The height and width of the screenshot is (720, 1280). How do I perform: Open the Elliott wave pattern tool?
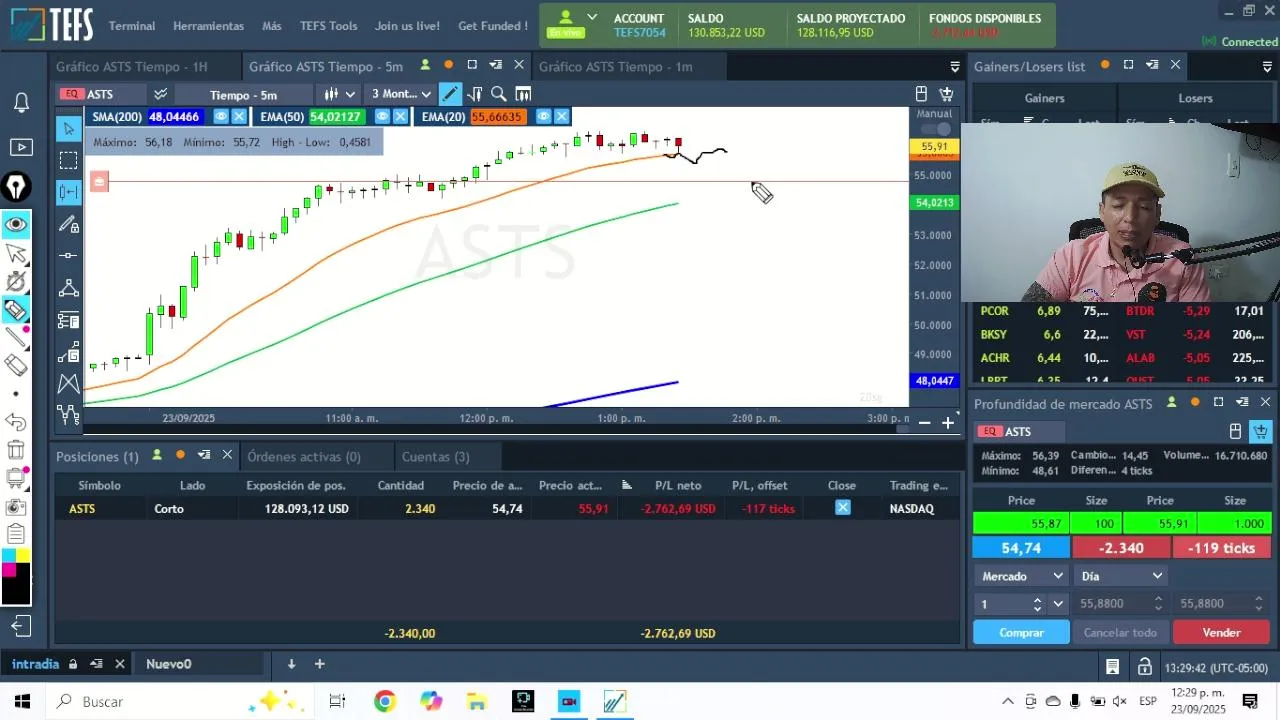(x=68, y=413)
